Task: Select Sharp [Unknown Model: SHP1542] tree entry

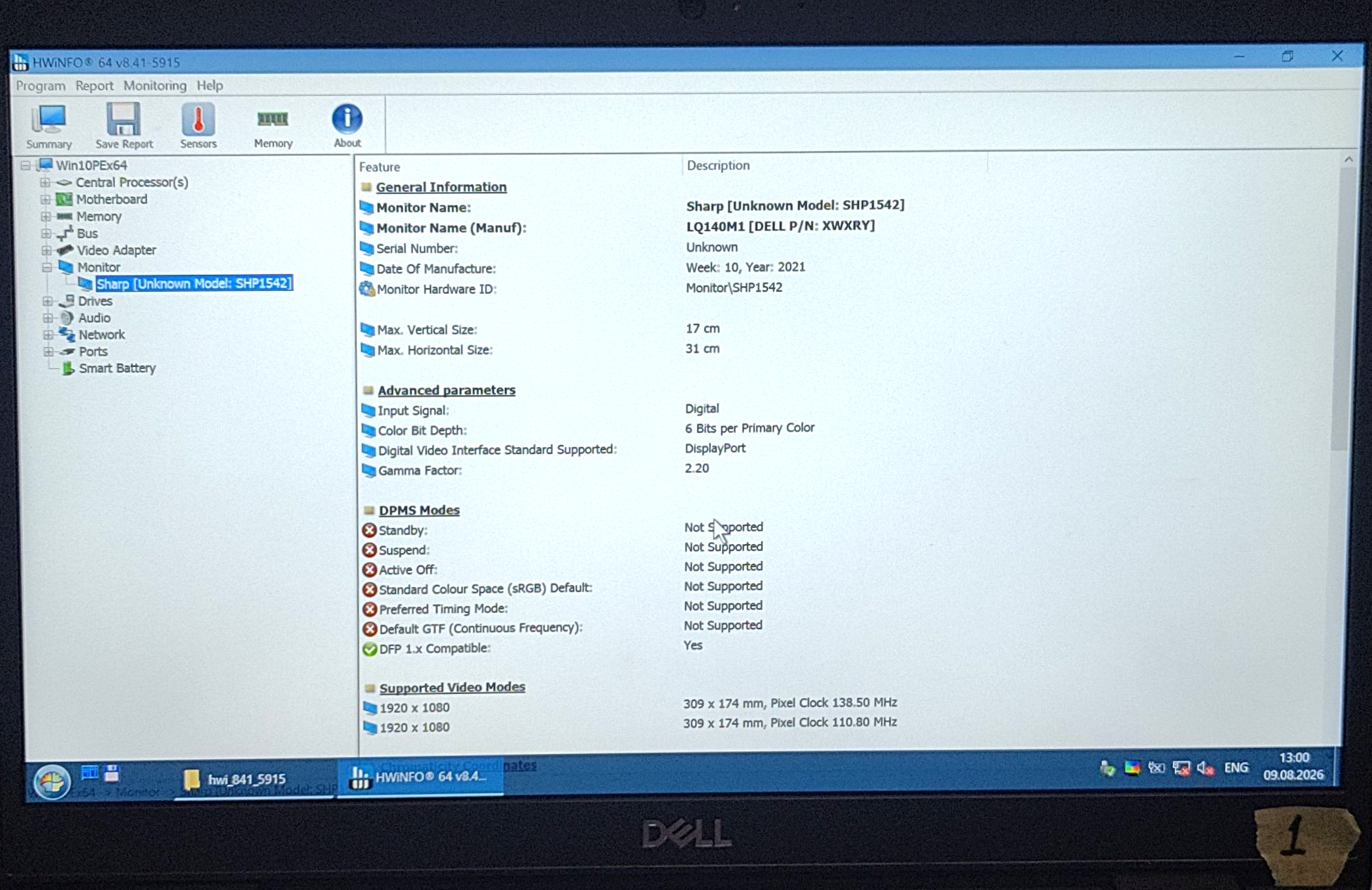Action: click(193, 283)
